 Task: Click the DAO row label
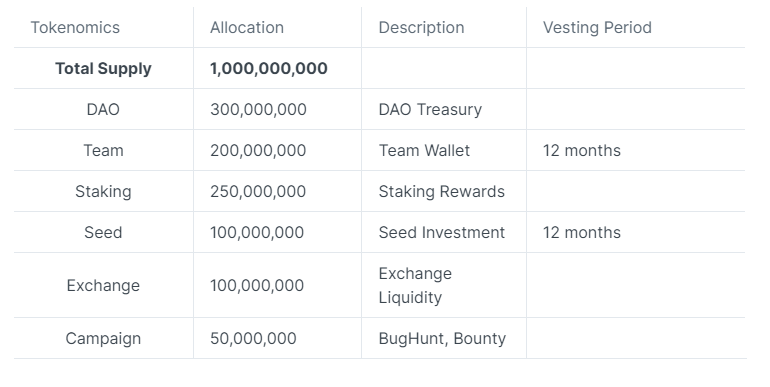[x=103, y=110]
